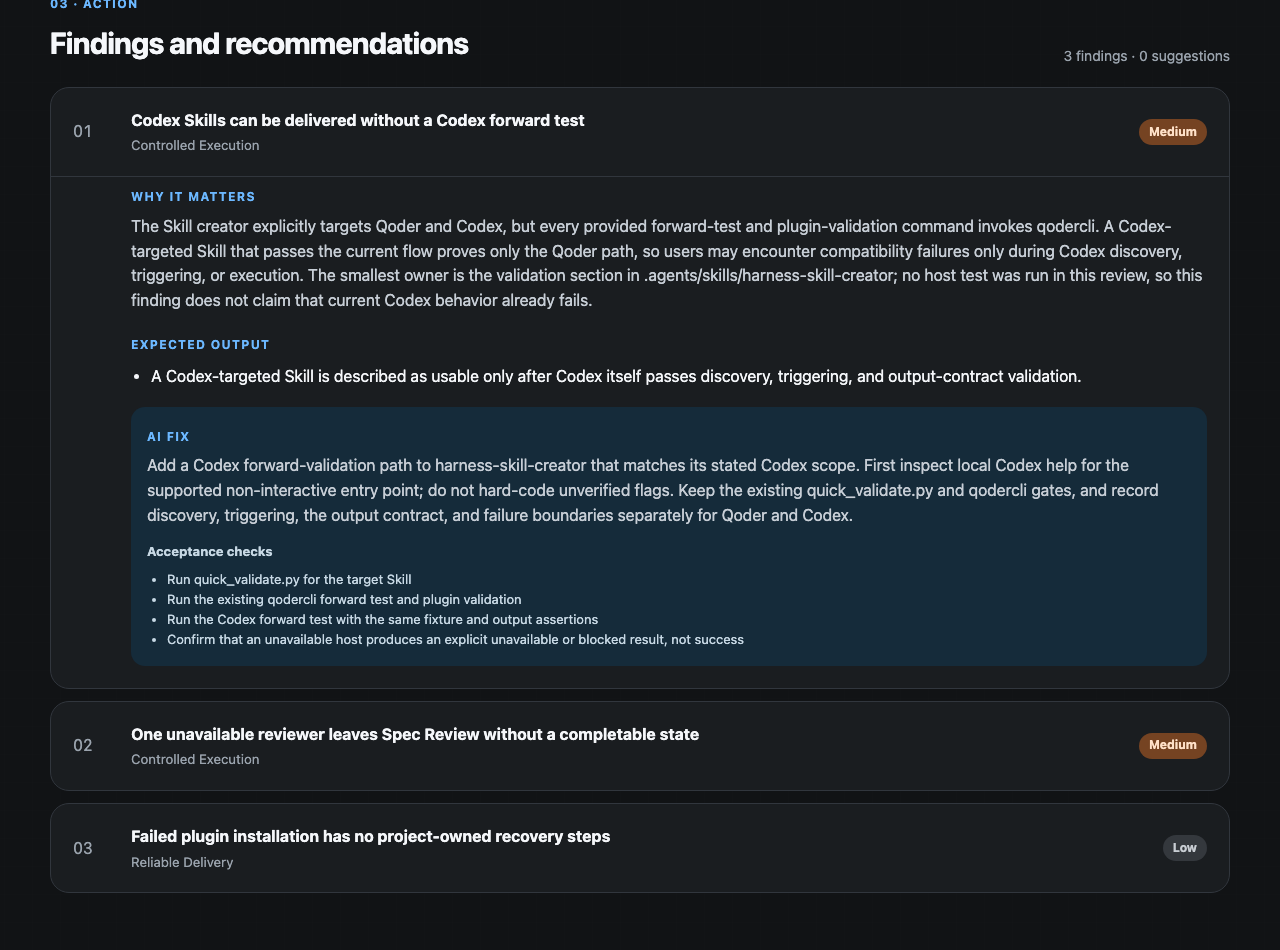Click the Reliable Delivery category label
Screen dimensions: 1280x950
pos(182,862)
